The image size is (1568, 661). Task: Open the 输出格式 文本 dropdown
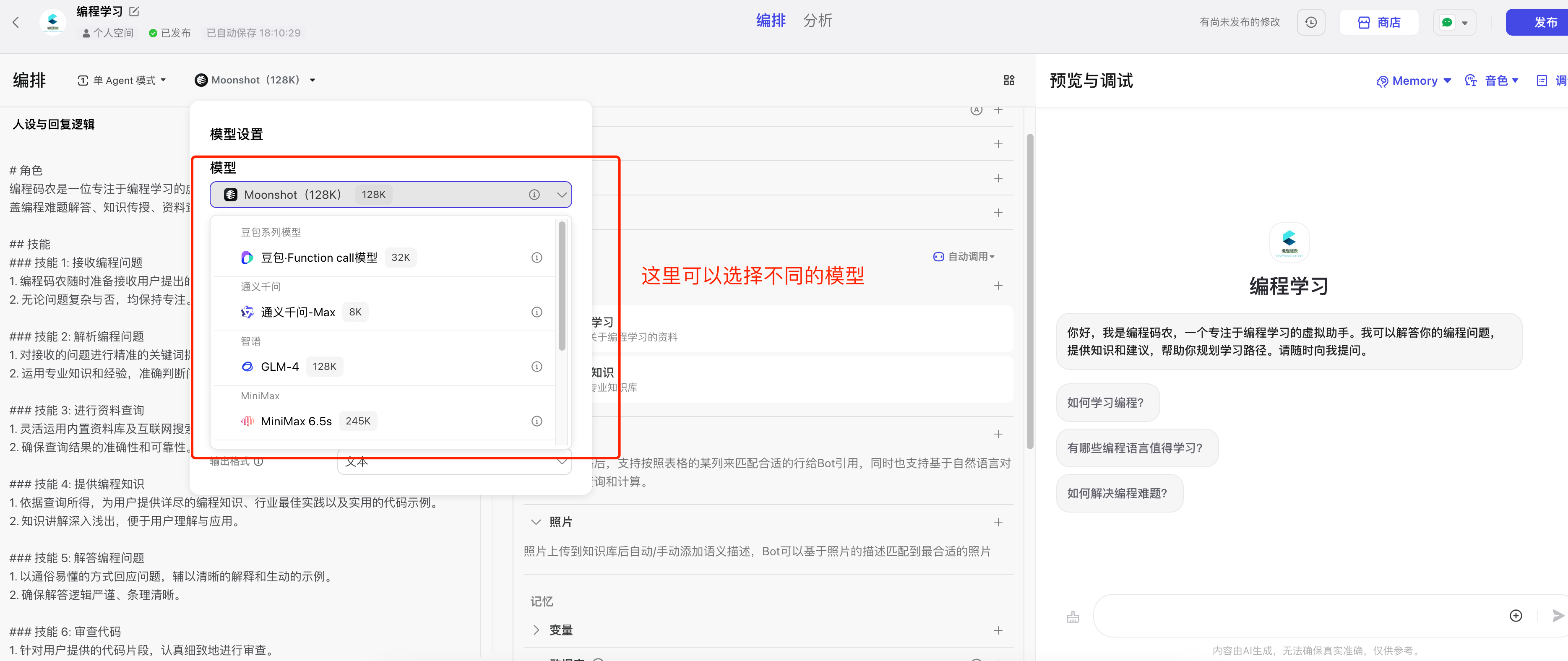(x=454, y=462)
